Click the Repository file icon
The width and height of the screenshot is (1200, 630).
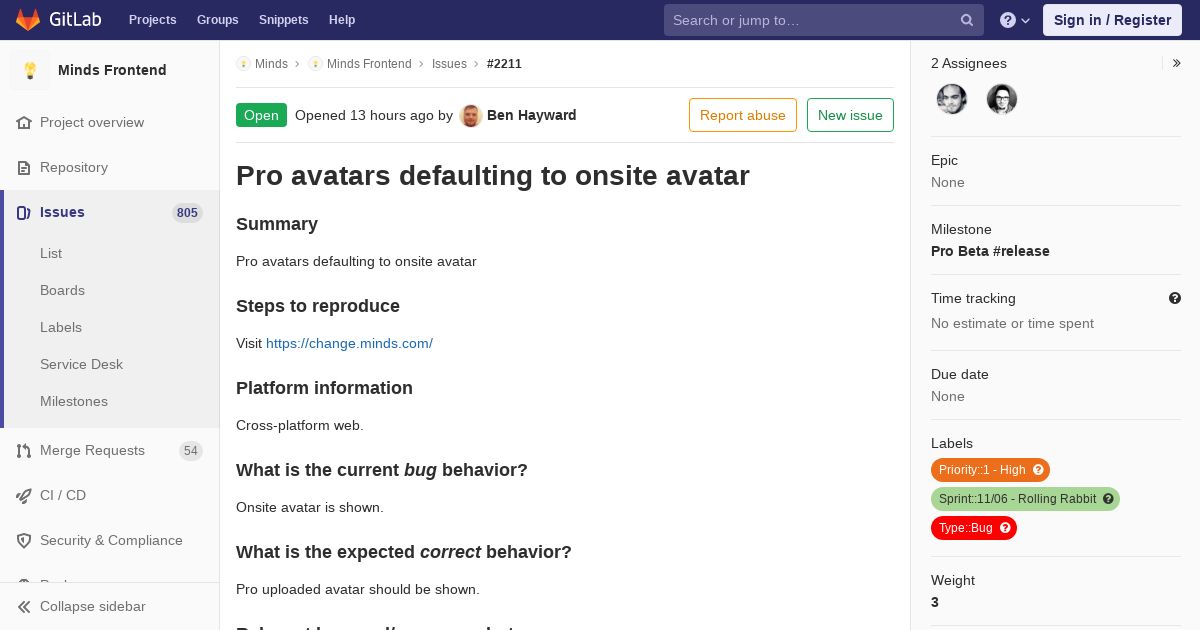tap(24, 167)
